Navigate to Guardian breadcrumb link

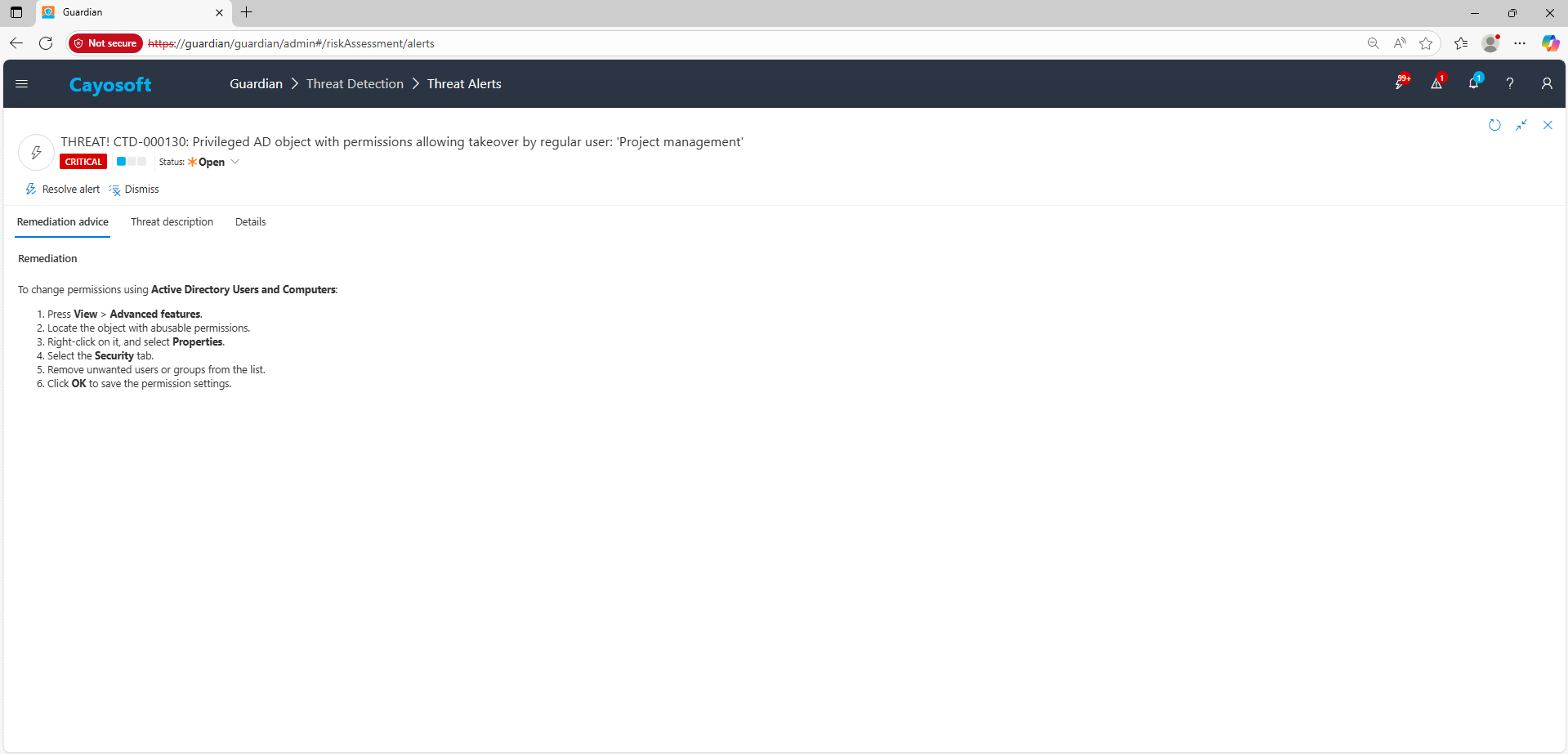click(256, 84)
